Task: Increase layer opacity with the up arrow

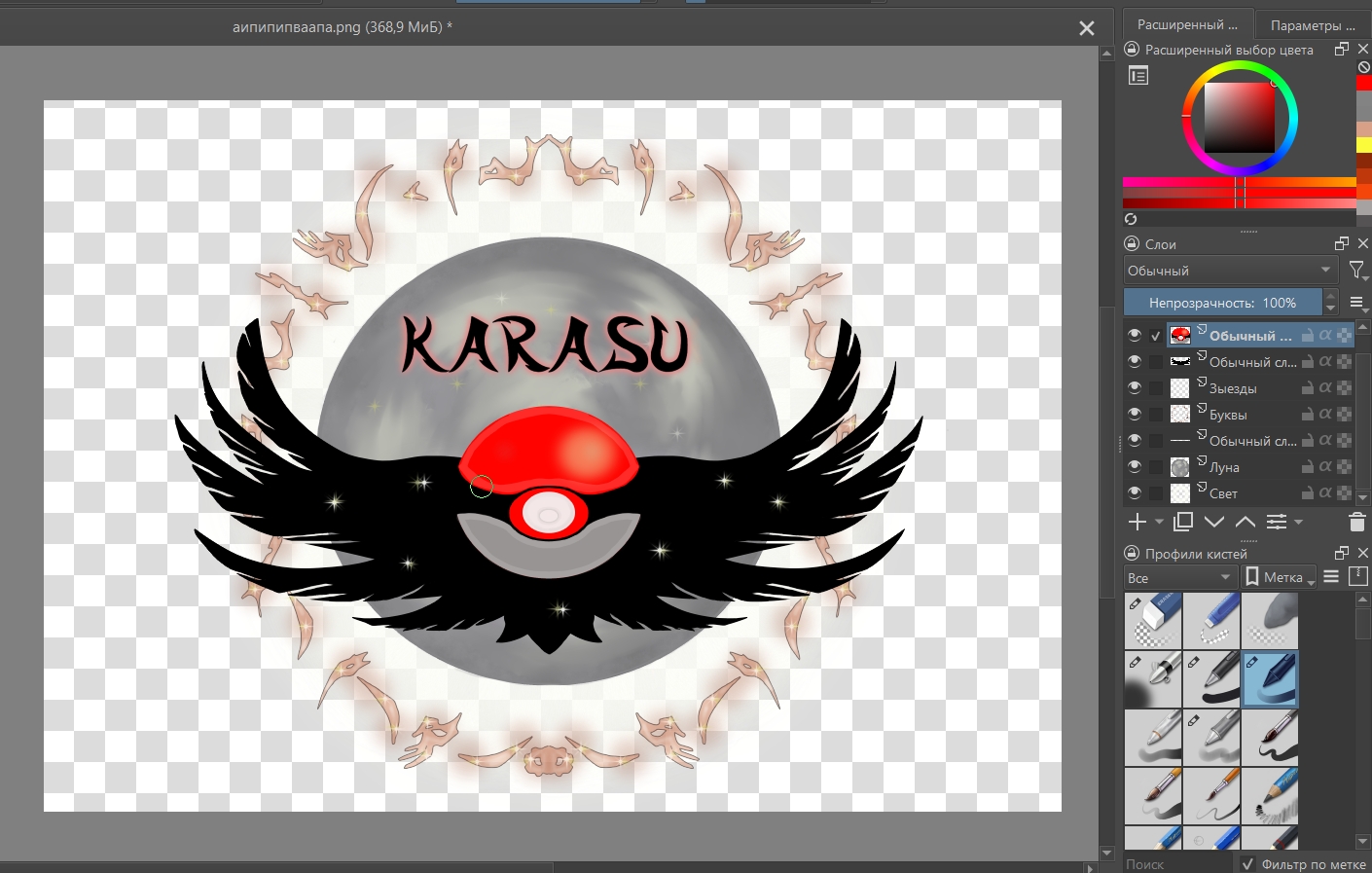Action: [x=1331, y=297]
